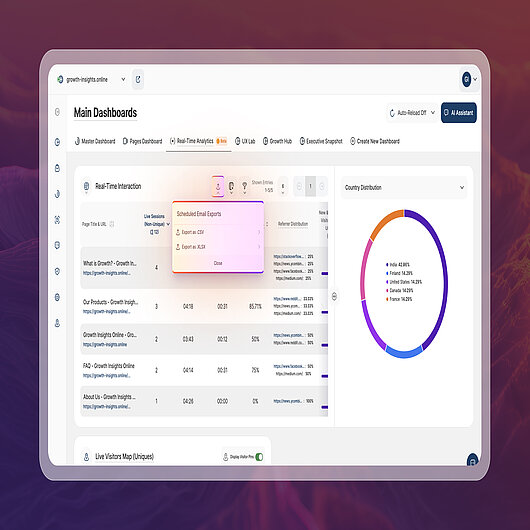Go to next page of entries
Viewport: 530px width, 530px height.
coord(322,186)
